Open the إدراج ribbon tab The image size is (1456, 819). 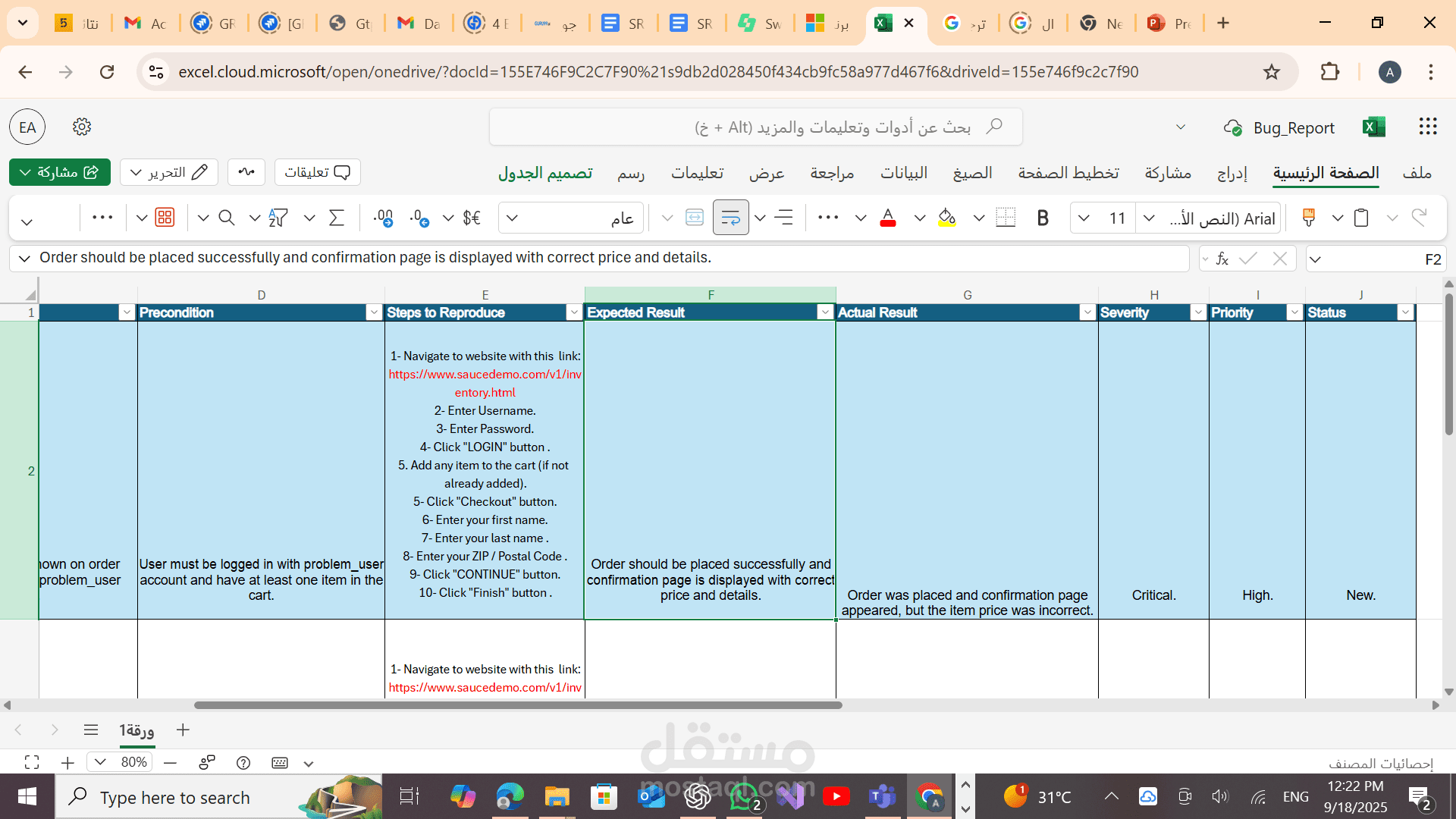point(1232,173)
